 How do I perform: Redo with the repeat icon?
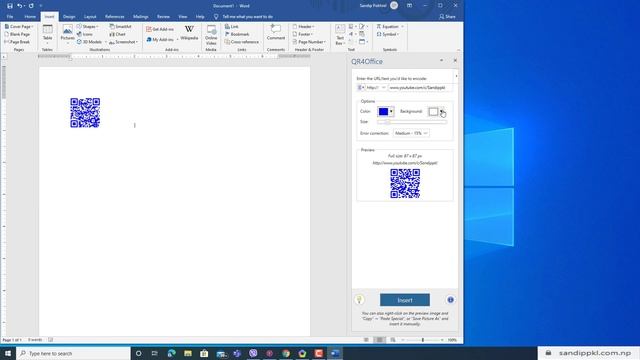coord(31,6)
